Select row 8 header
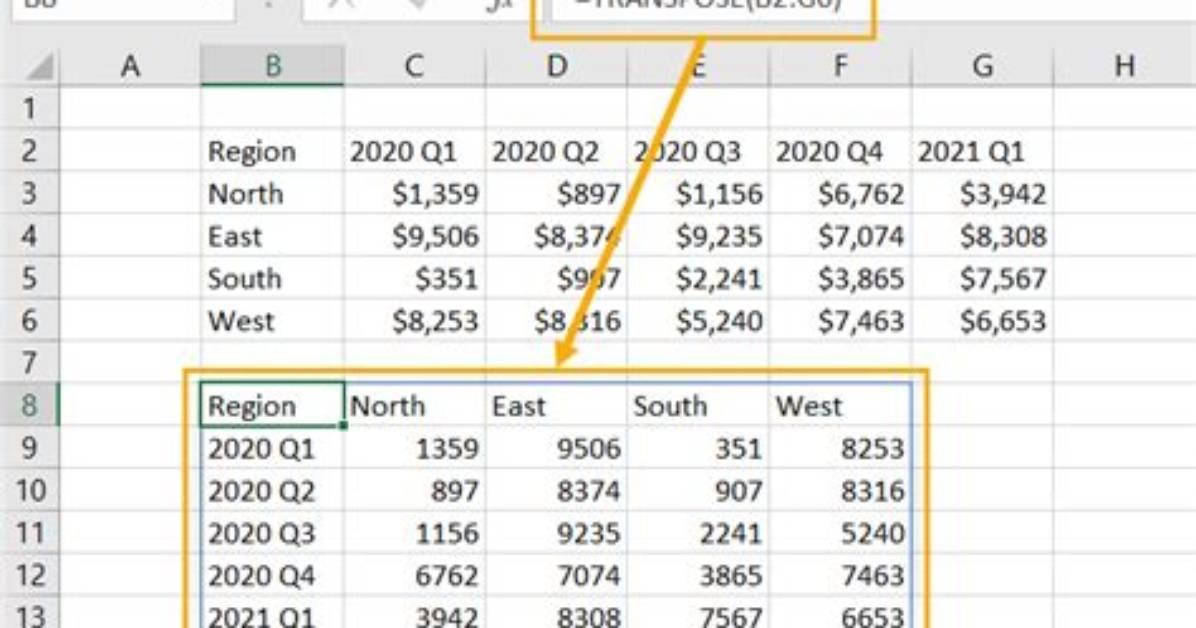Image resolution: width=1196 pixels, height=628 pixels. 30,405
